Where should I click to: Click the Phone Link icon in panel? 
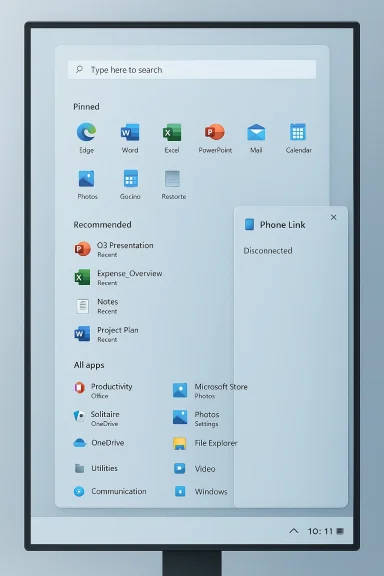point(250,224)
